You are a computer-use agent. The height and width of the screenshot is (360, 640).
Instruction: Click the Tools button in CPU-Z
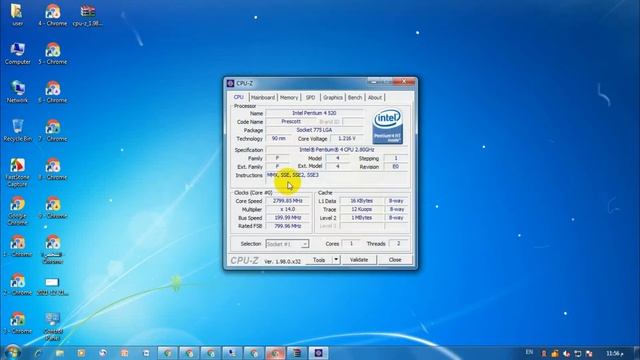319,260
